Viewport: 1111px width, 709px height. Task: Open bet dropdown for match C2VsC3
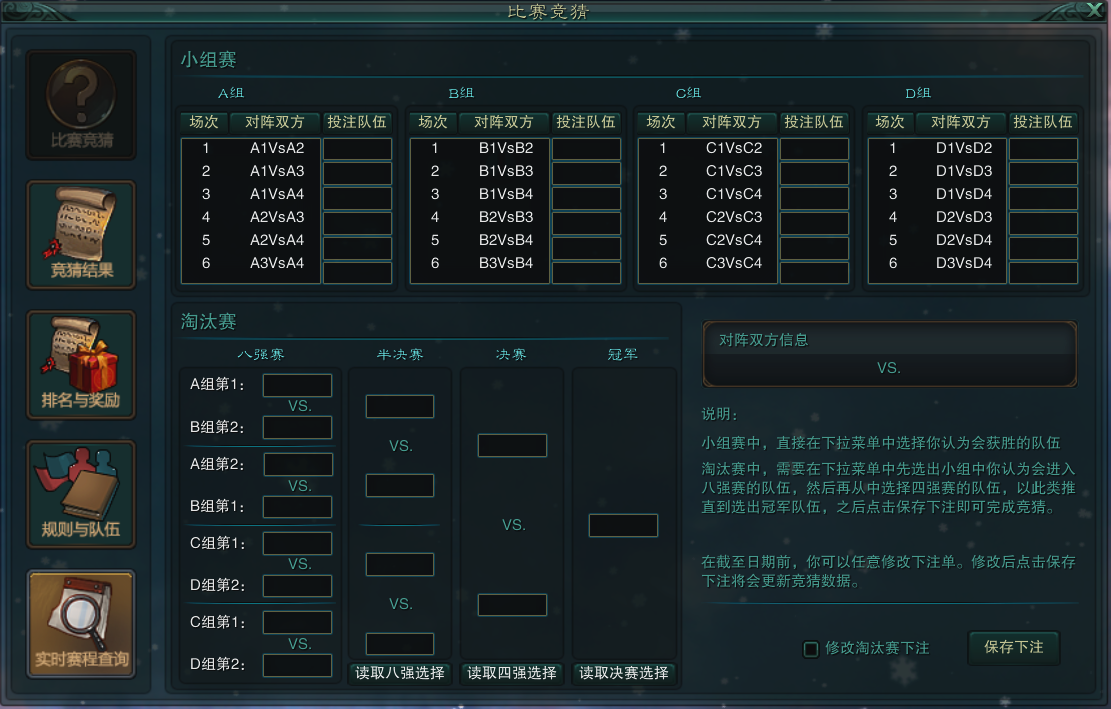tap(814, 218)
